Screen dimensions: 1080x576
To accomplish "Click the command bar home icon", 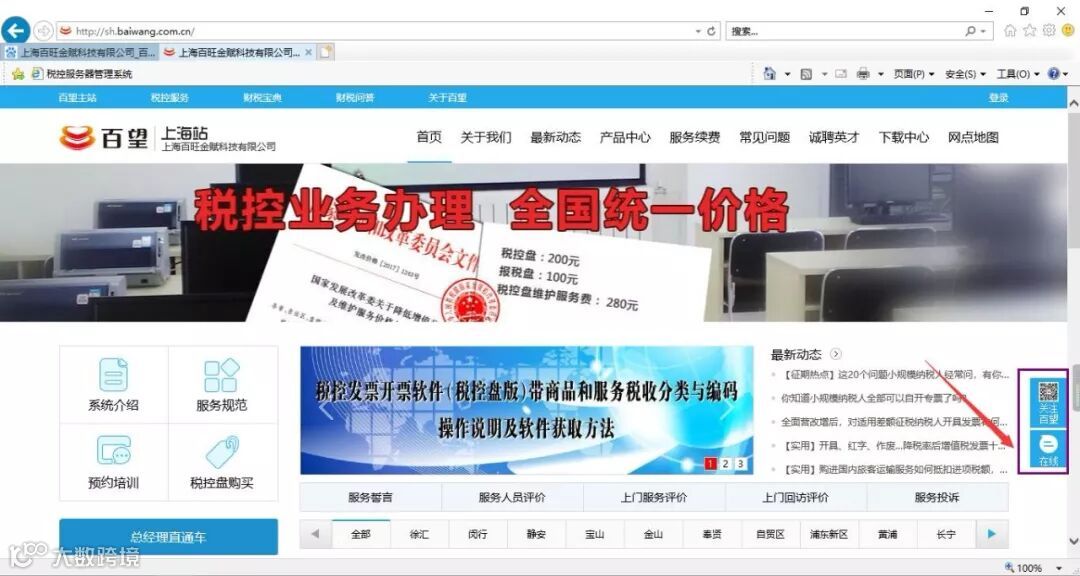I will coord(770,74).
